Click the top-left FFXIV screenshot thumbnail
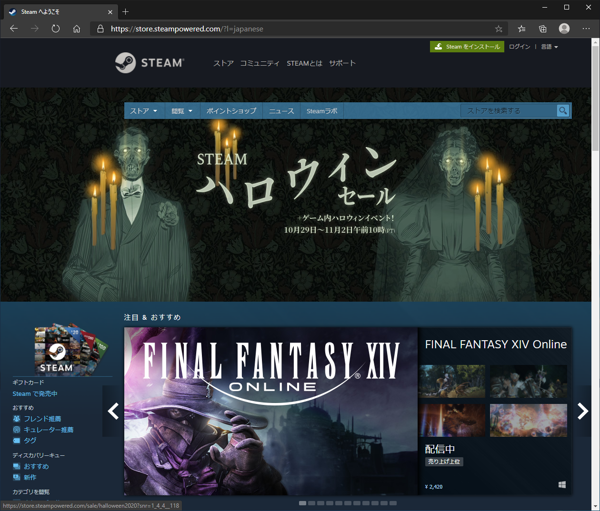Viewport: 600px width, 511px height. [452, 381]
